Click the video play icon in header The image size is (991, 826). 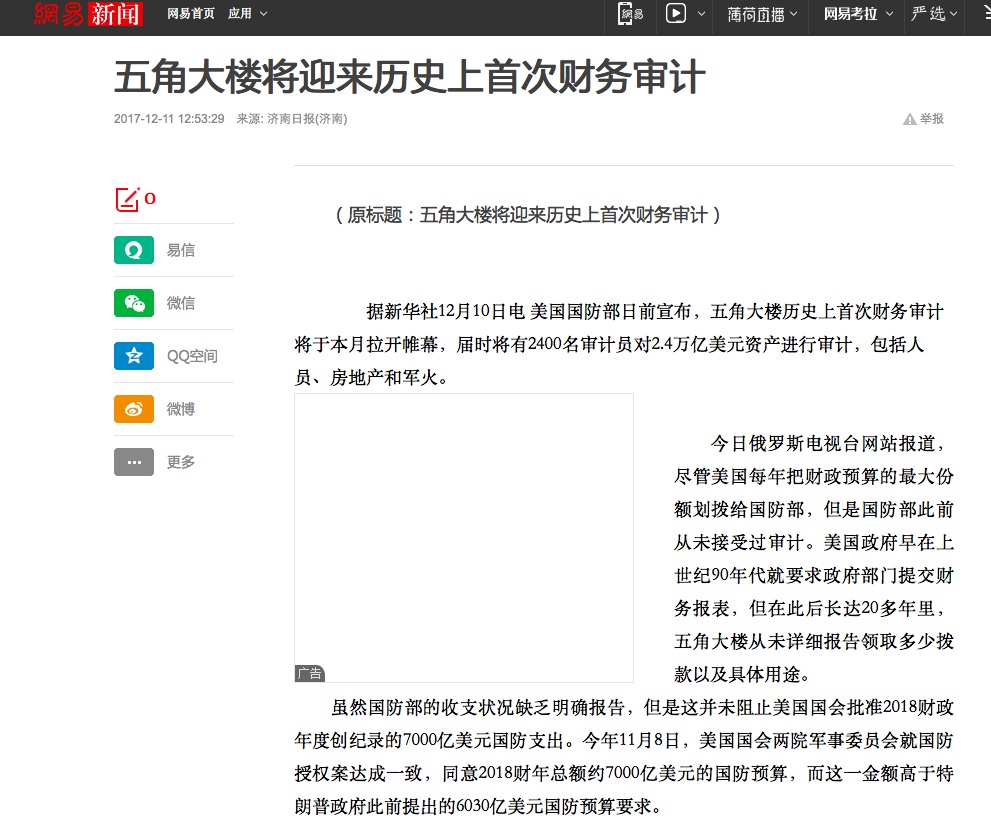pos(677,14)
